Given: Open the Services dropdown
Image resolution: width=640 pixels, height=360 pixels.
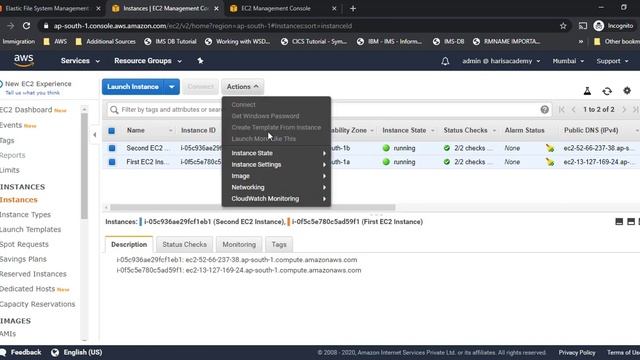Looking at the screenshot, I should pyautogui.click(x=80, y=61).
